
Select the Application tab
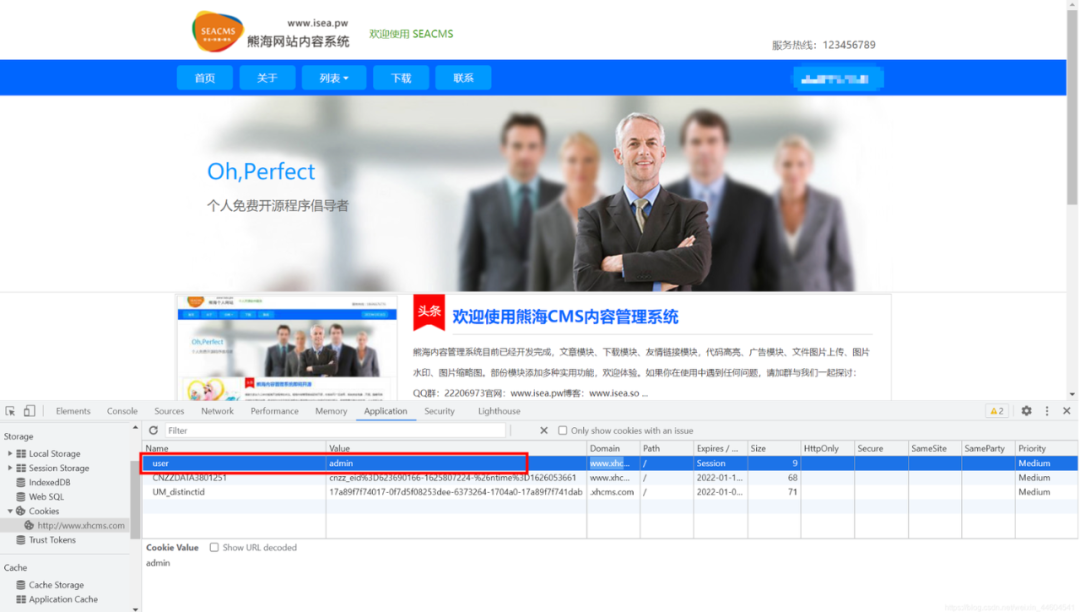pyautogui.click(x=385, y=411)
